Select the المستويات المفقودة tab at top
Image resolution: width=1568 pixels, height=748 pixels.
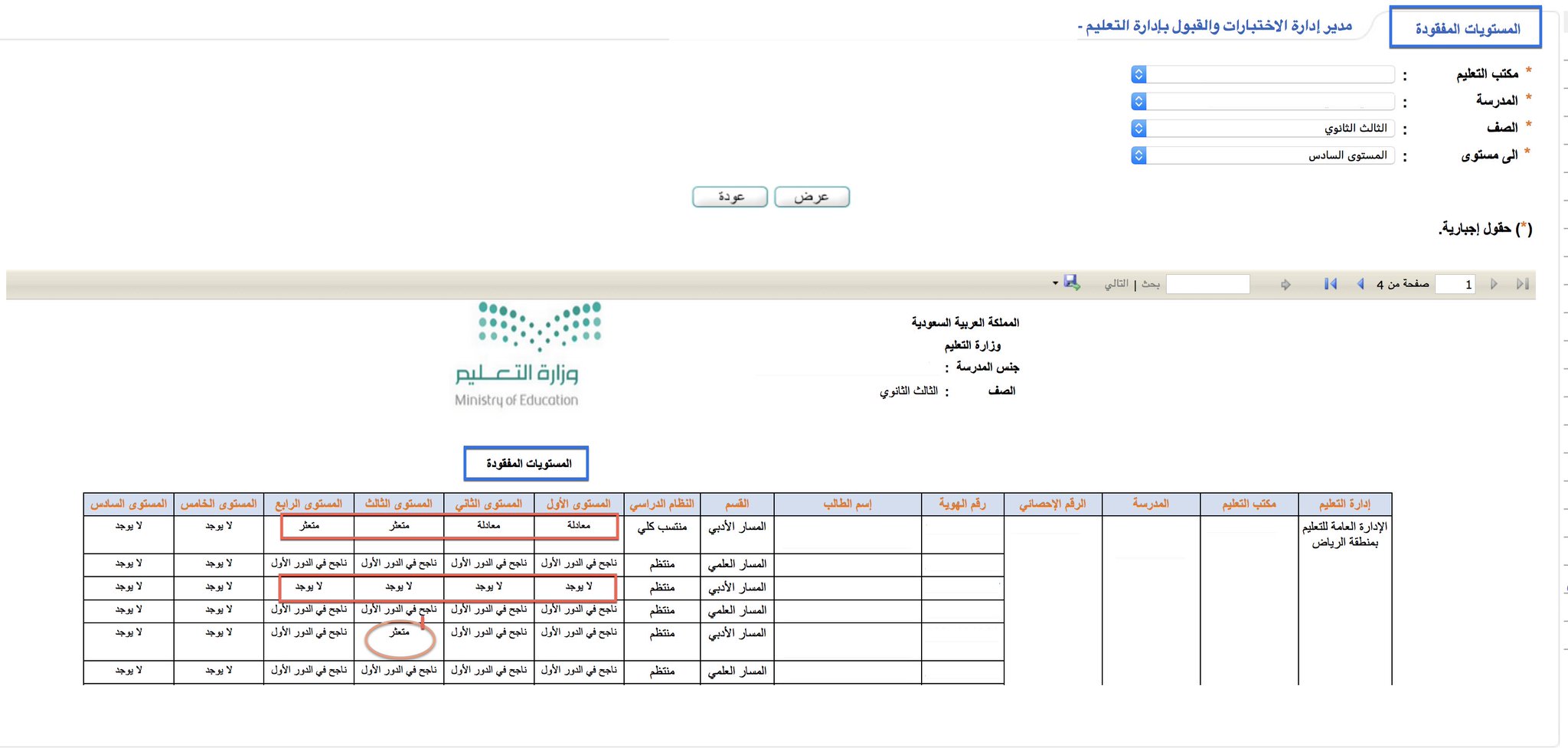pyautogui.click(x=1465, y=28)
